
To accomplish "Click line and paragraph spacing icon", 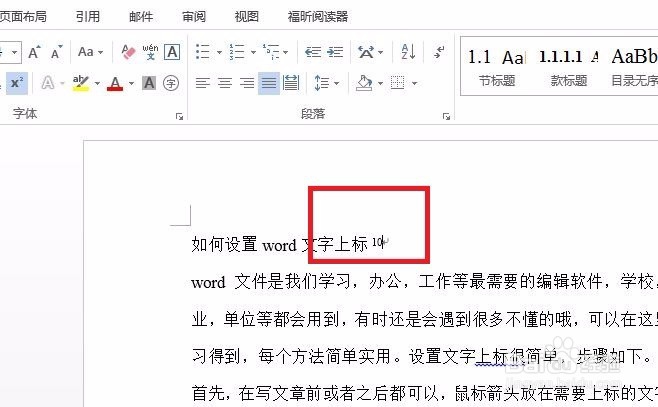I will coord(321,83).
